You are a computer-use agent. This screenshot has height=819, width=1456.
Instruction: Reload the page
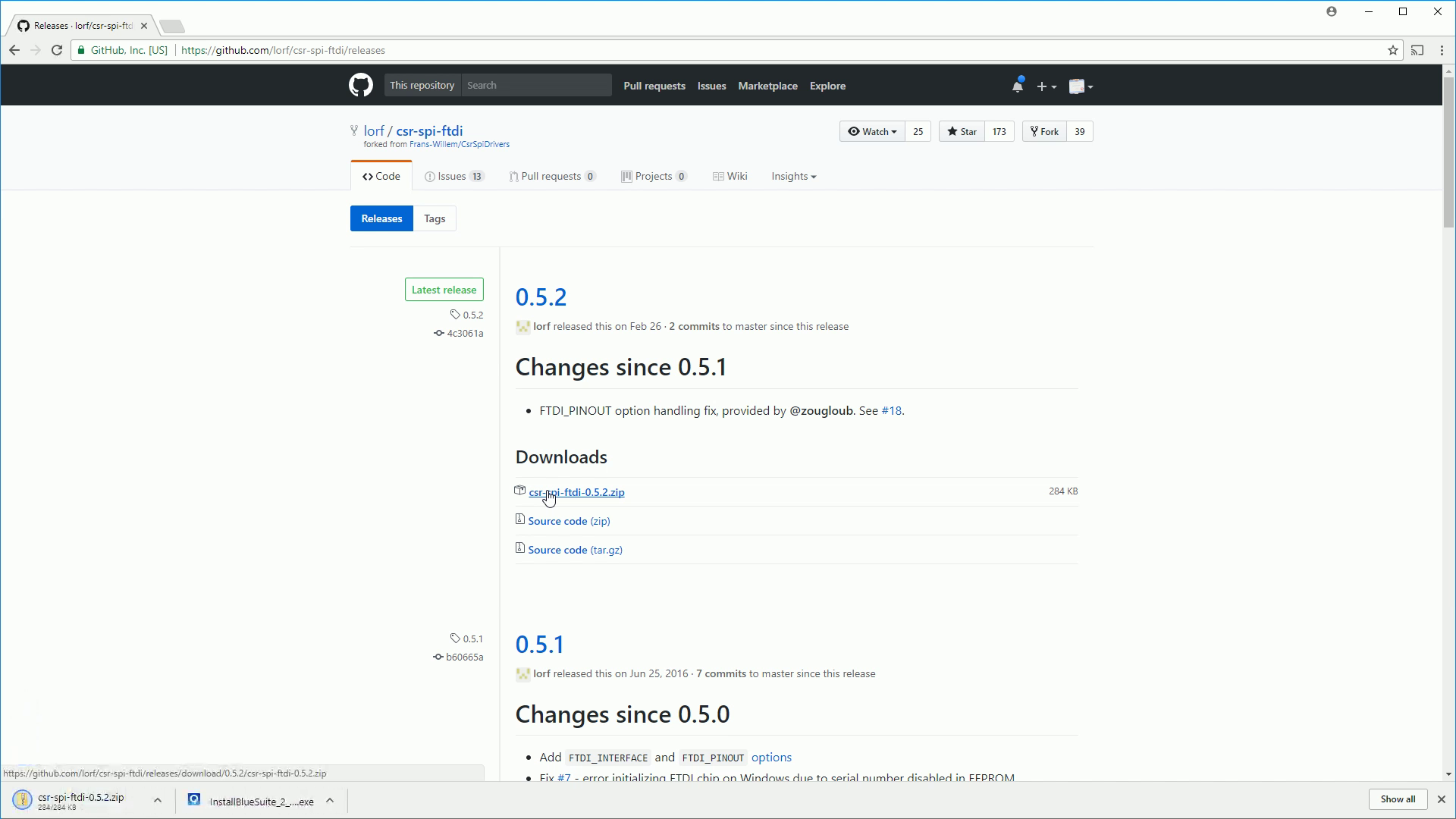[x=57, y=50]
